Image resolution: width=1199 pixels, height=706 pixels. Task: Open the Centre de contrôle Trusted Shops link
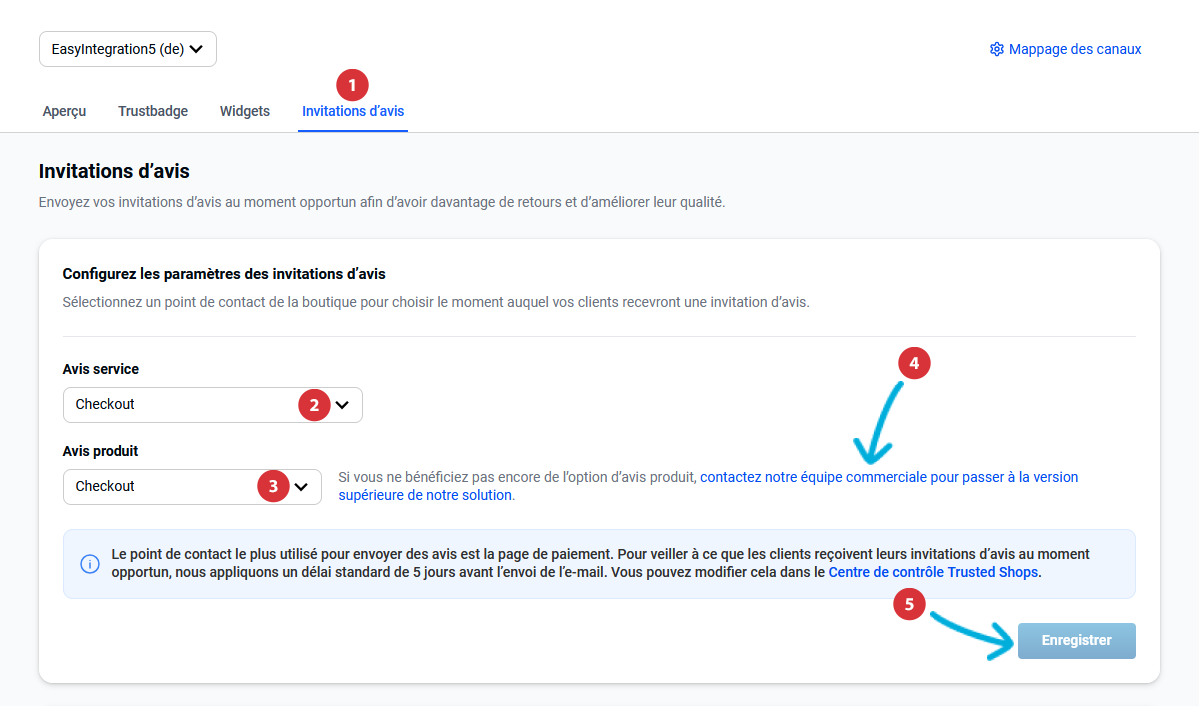point(934,573)
